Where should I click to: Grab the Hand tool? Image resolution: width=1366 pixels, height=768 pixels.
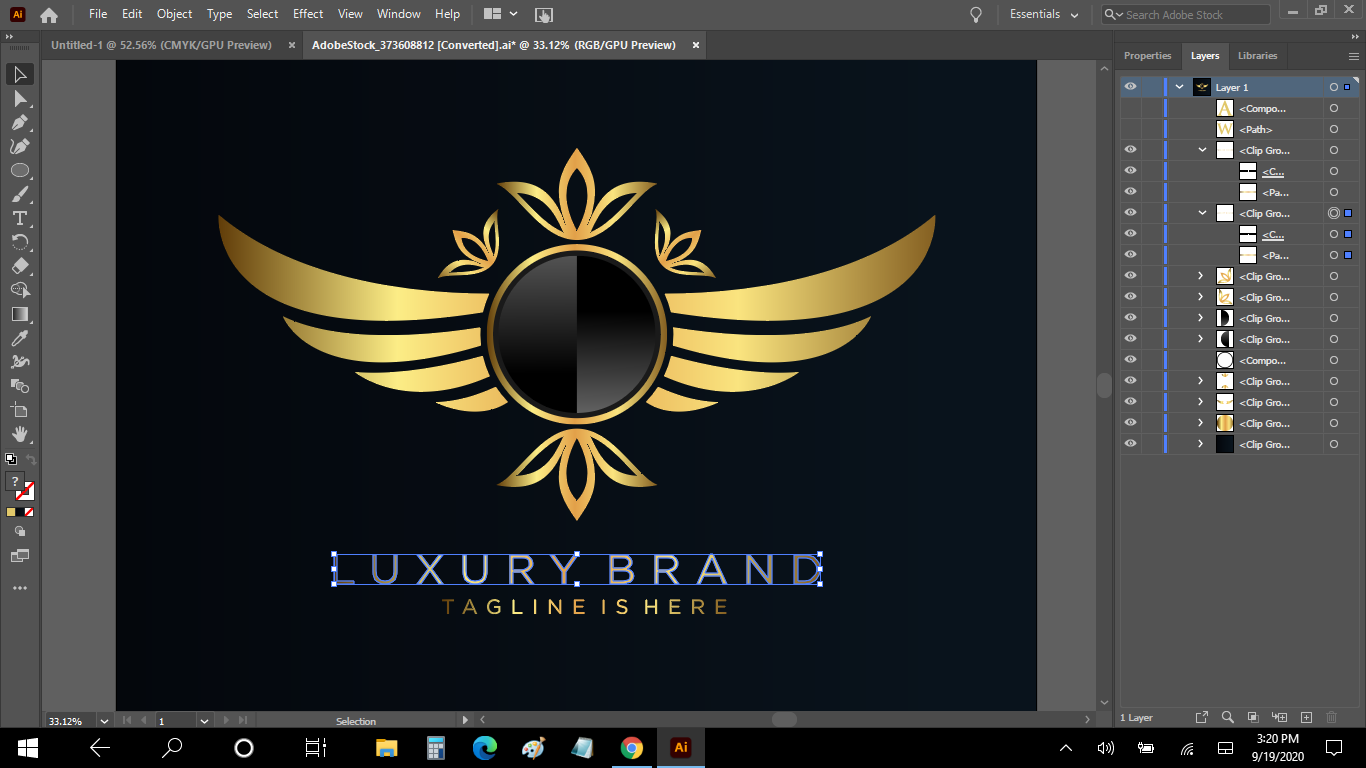click(x=18, y=434)
